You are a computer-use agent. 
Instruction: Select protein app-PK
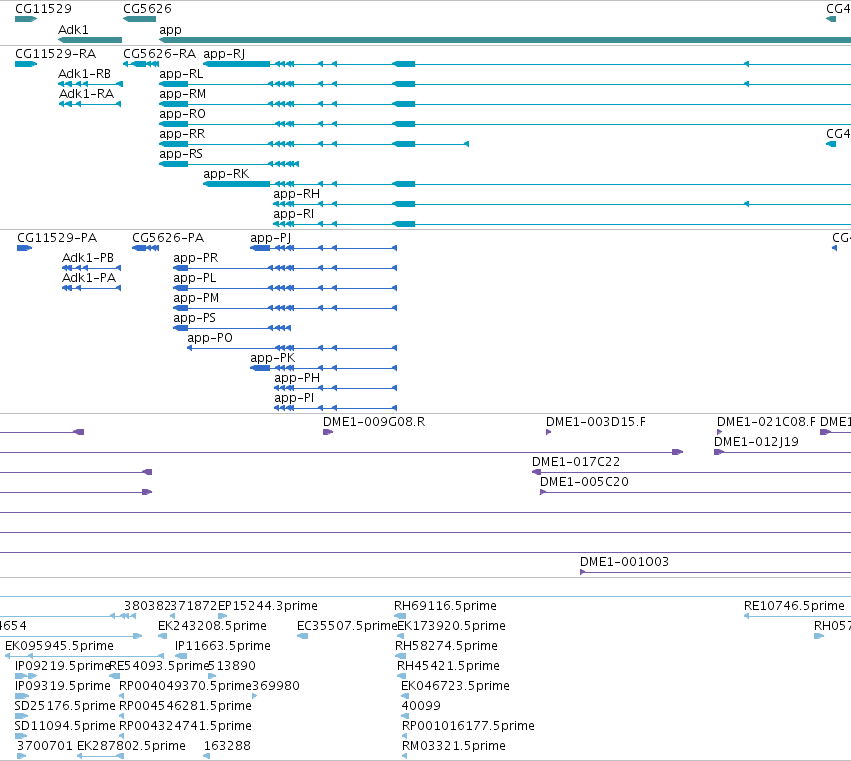323,368
